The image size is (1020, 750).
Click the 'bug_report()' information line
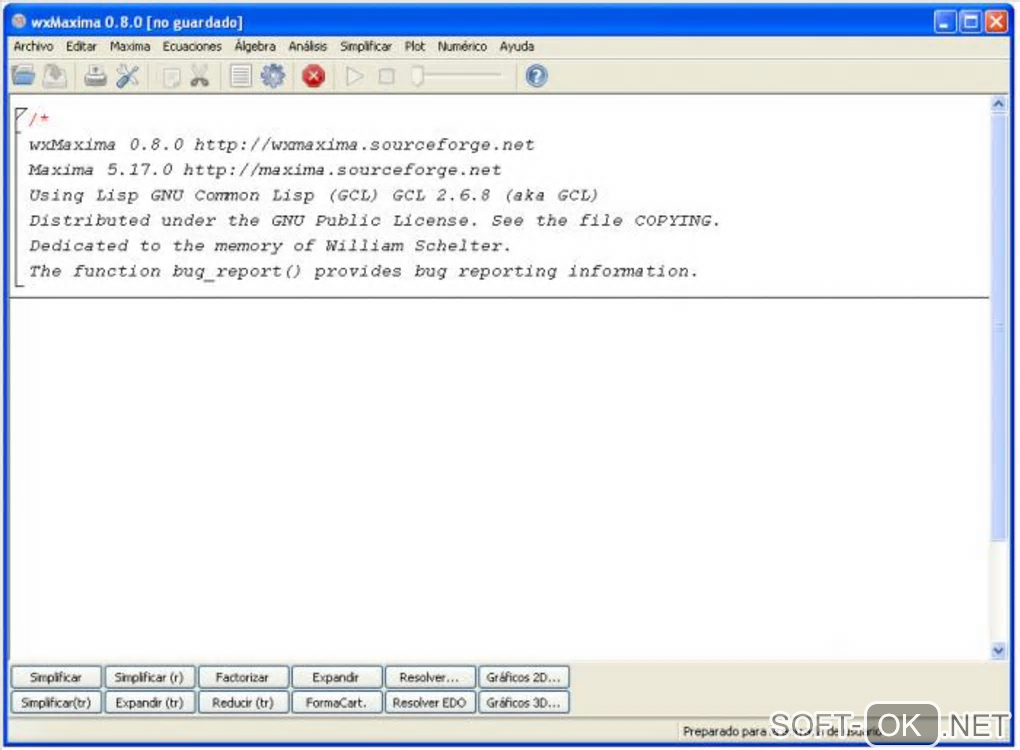[x=363, y=271]
